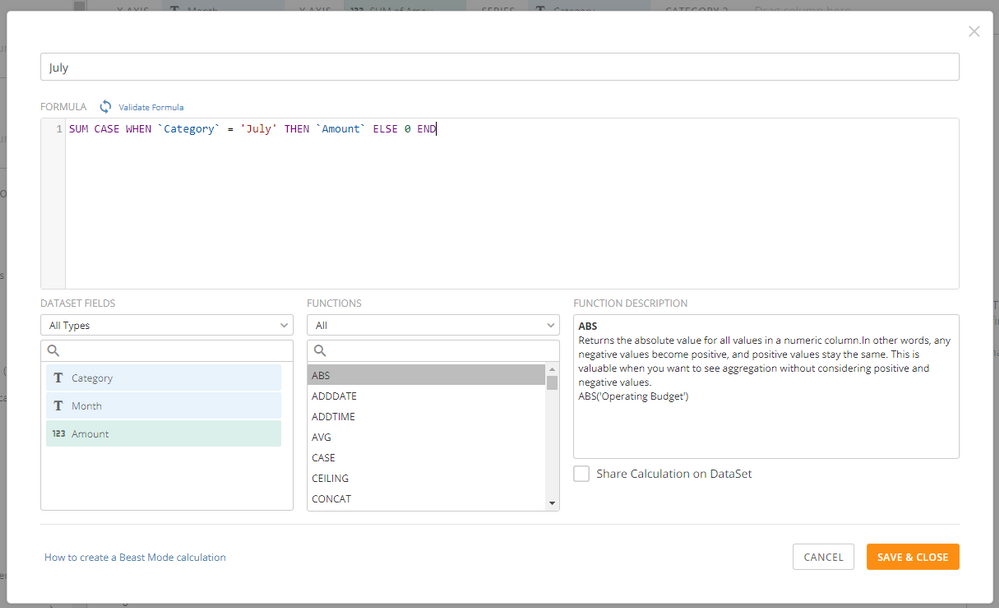
Task: Click inside the formula editor text
Action: (512, 204)
